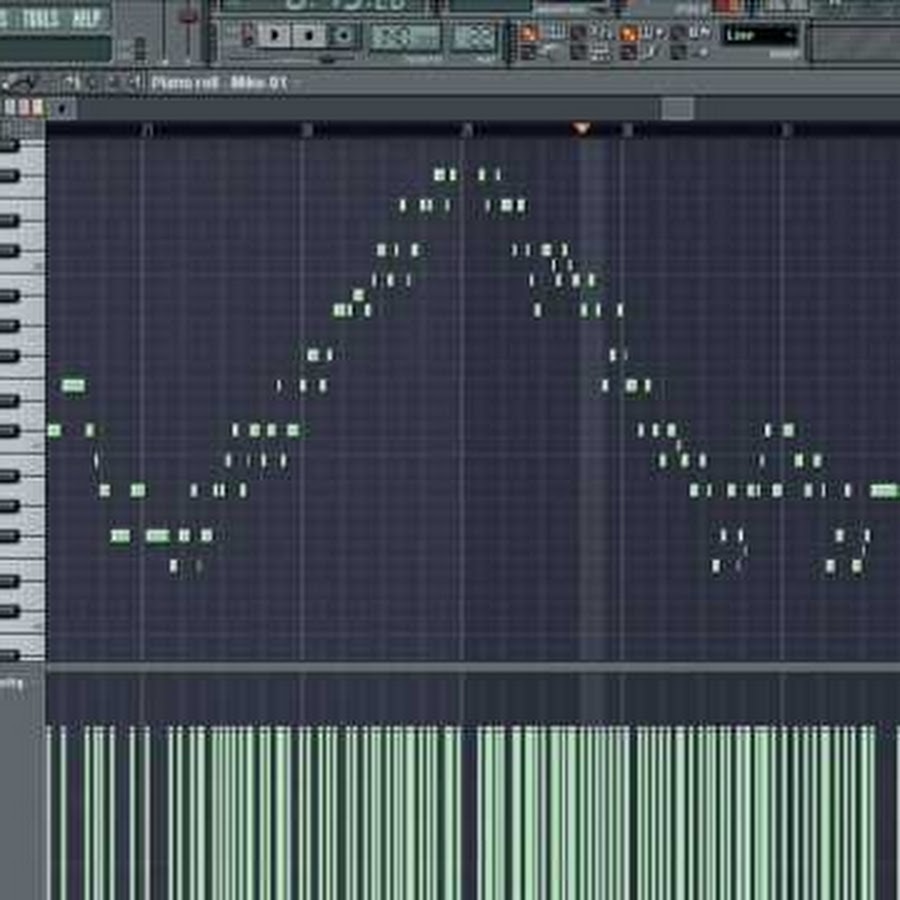Expand color group dropdown arrow under title bar
This screenshot has height=900, width=900.
tap(62, 108)
